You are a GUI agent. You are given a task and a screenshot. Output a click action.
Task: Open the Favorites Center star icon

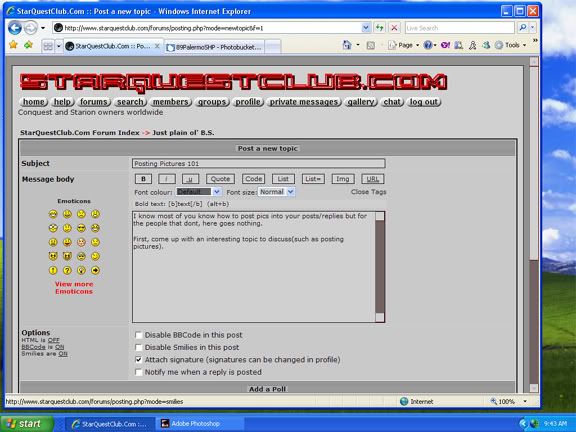14,45
